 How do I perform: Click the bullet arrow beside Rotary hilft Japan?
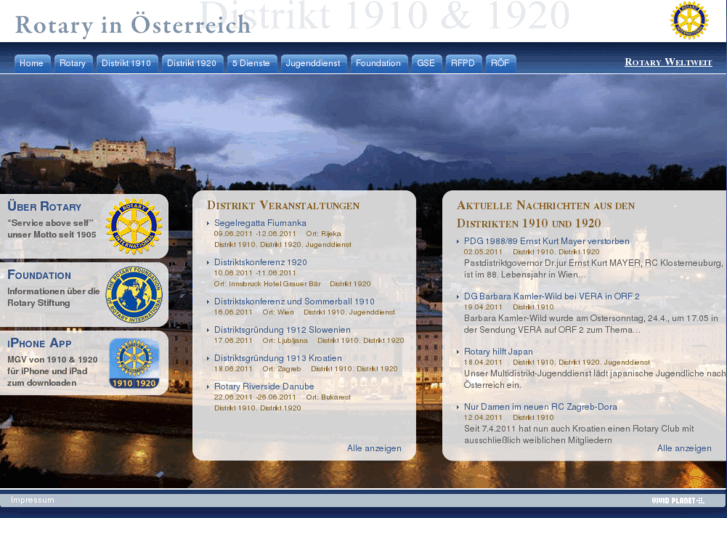[458, 352]
